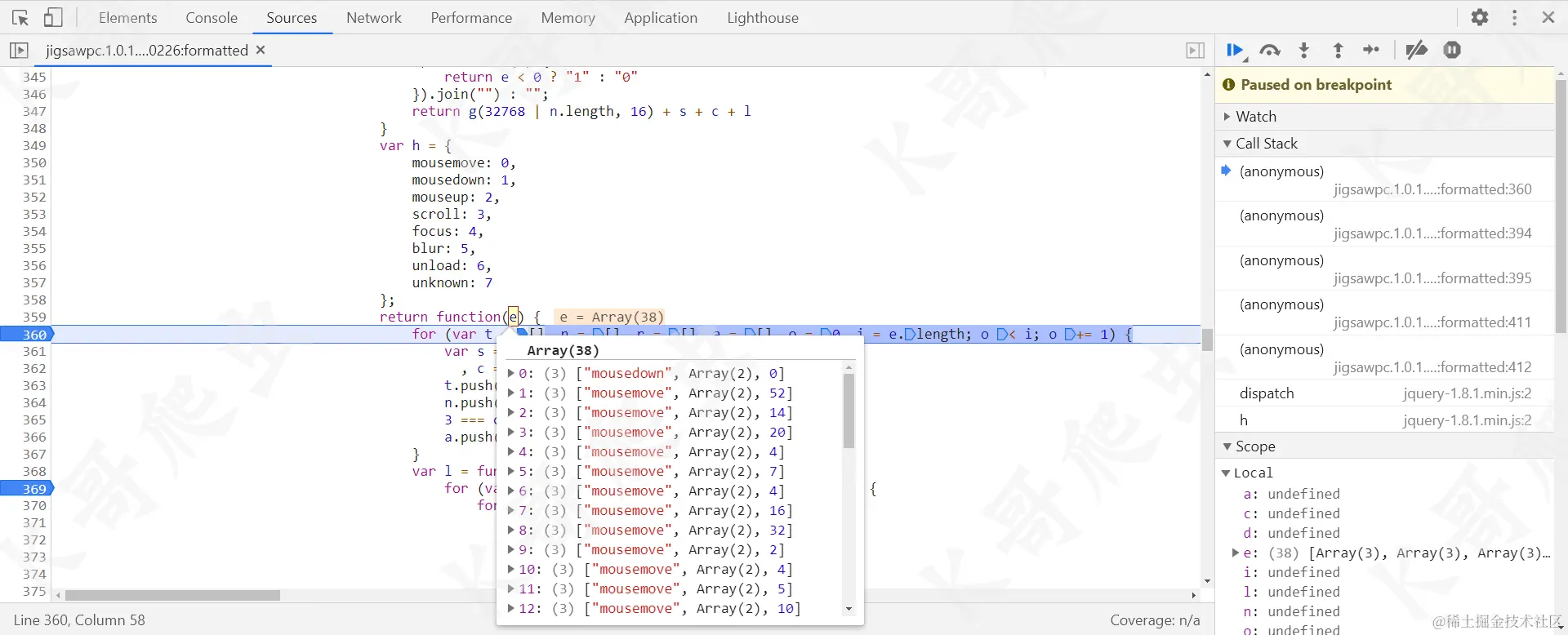Activate the inspect element picker icon
This screenshot has height=635, width=1568.
click(x=20, y=17)
